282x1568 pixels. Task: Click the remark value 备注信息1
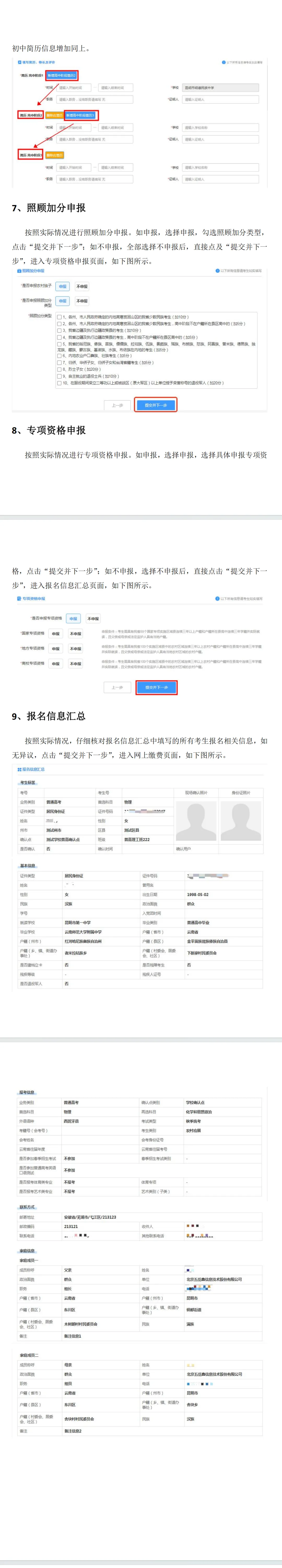(x=73, y=1336)
